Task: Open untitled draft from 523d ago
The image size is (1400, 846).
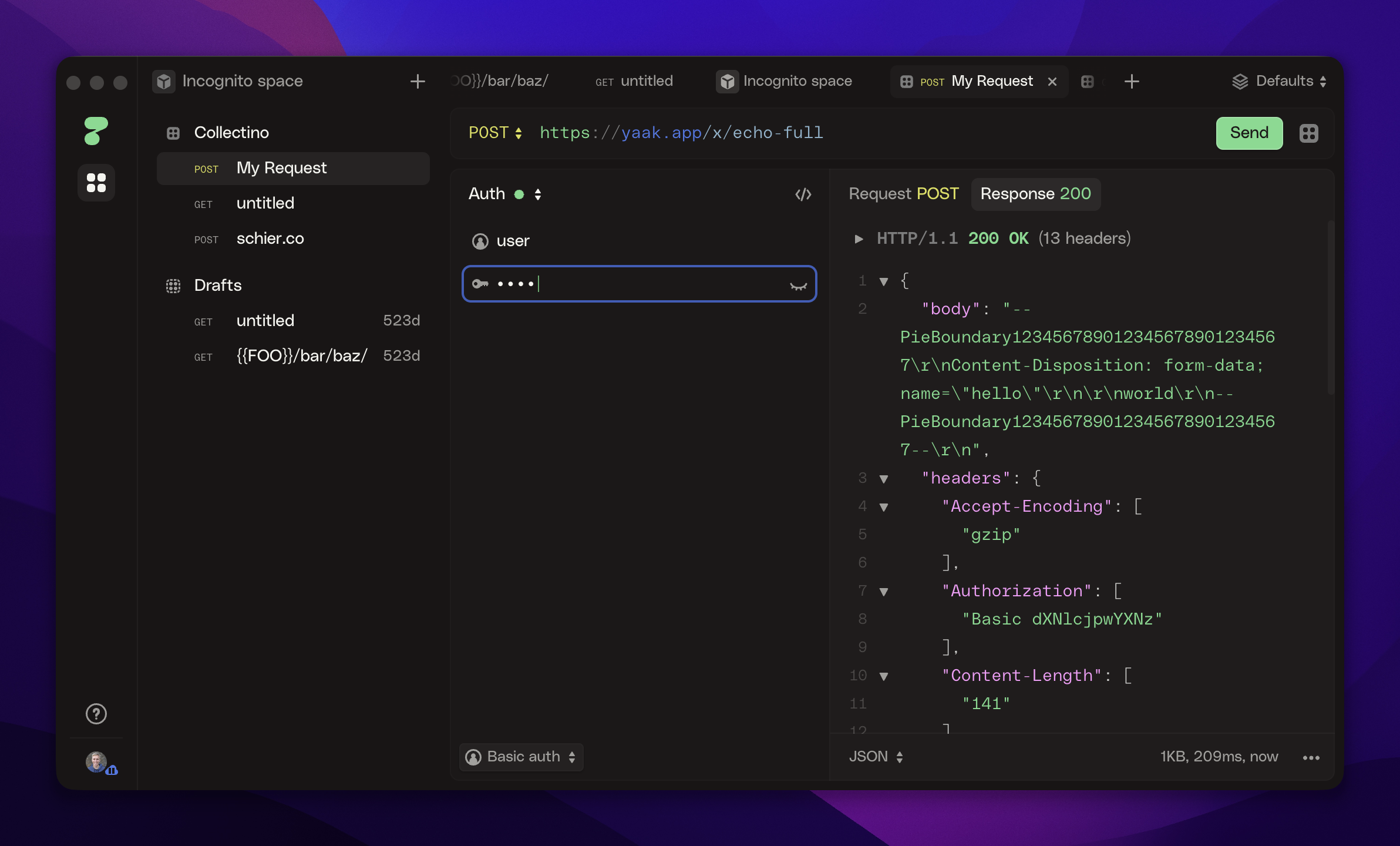Action: click(x=293, y=321)
